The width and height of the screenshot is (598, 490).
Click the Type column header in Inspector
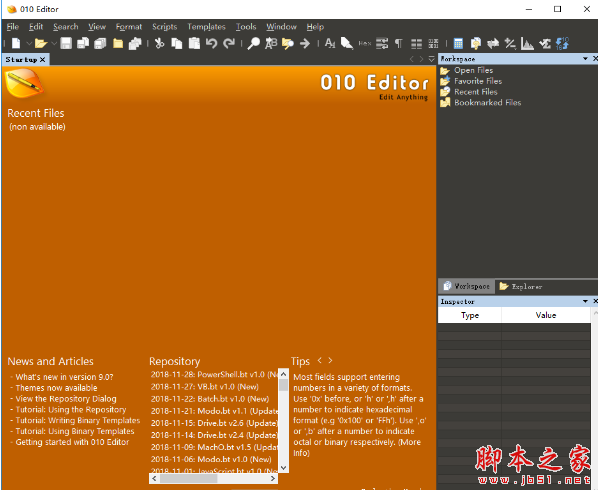[469, 315]
